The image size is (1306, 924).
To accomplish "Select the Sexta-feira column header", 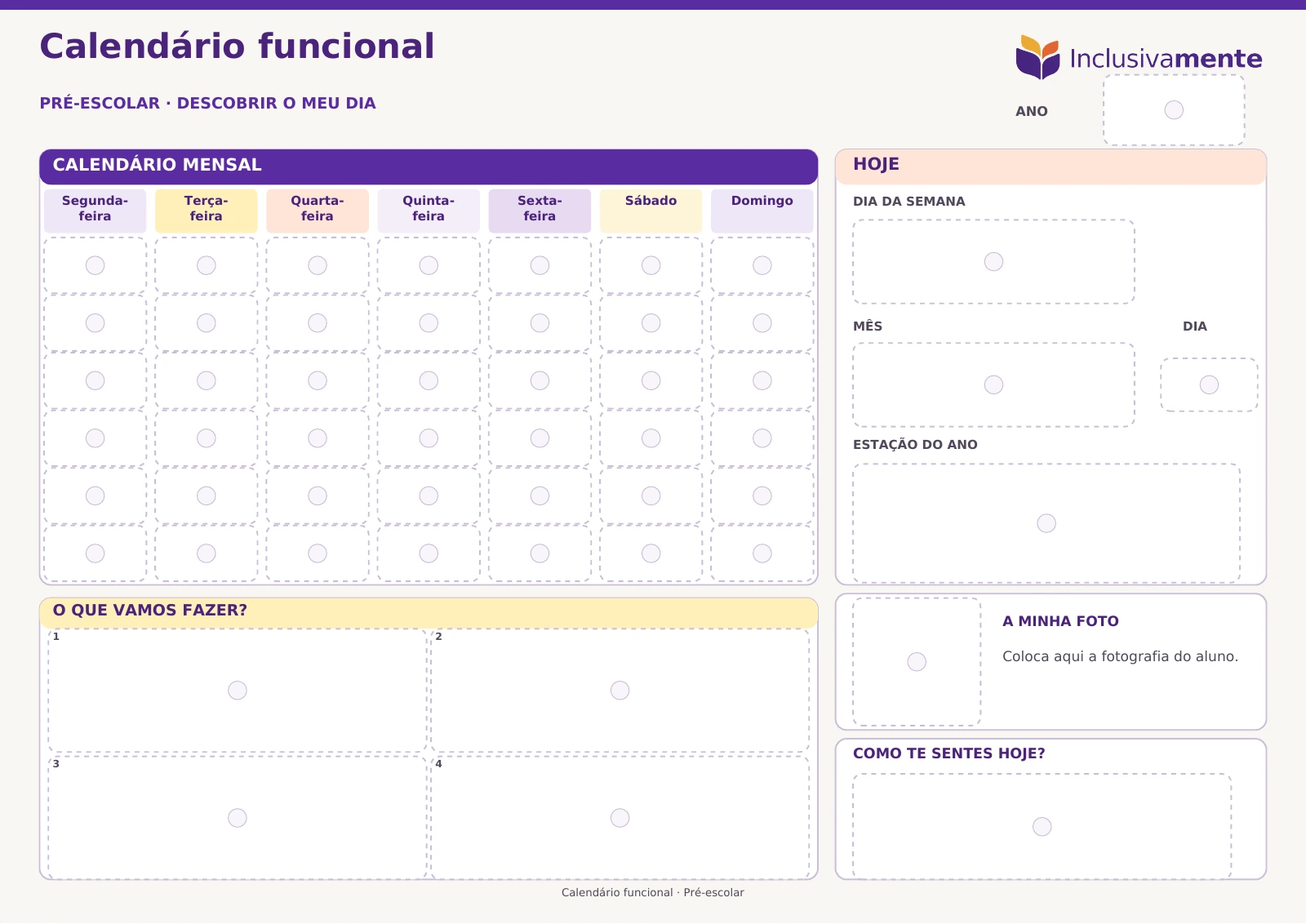I will pyautogui.click(x=540, y=211).
